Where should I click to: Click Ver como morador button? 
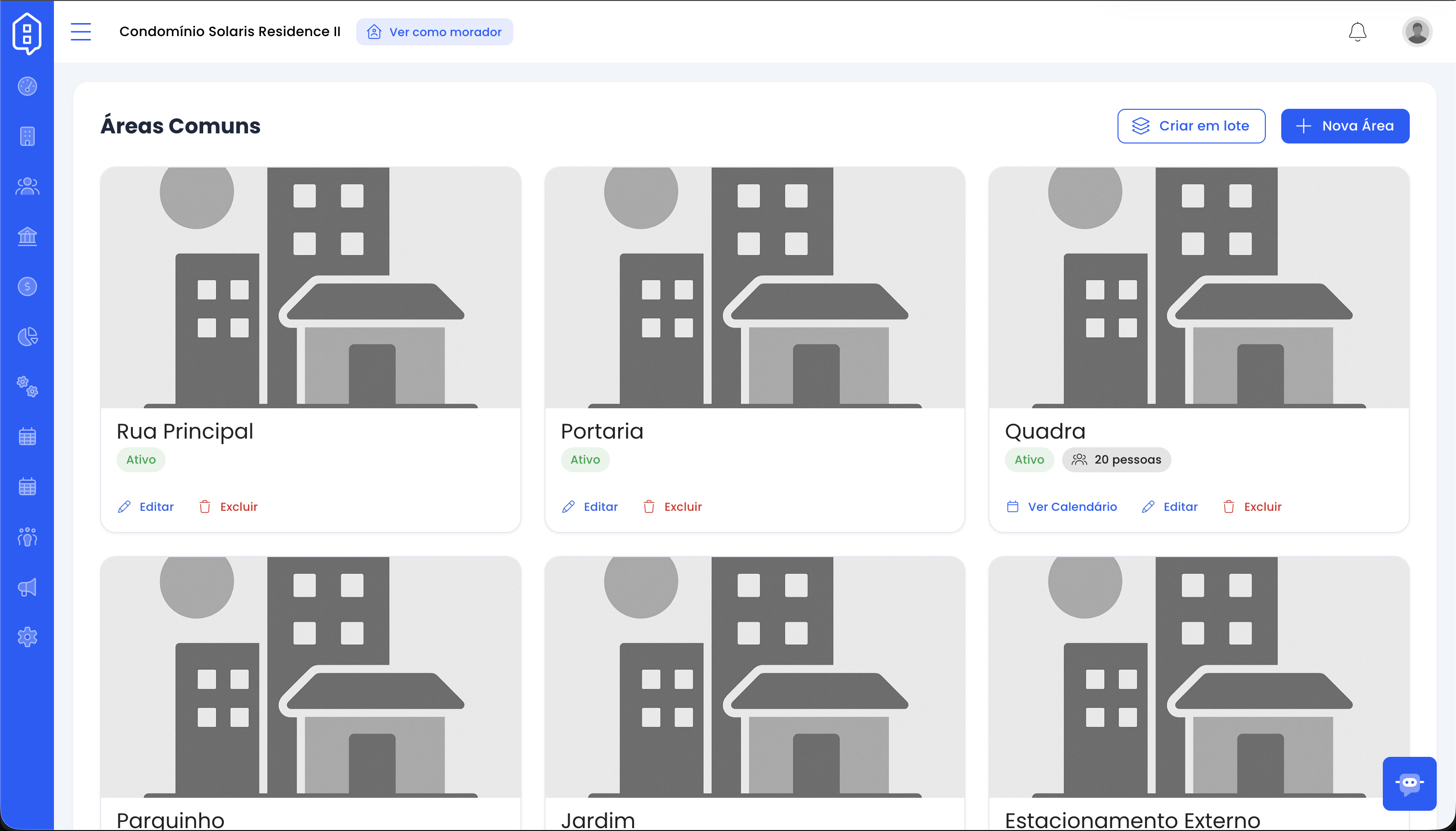(434, 32)
